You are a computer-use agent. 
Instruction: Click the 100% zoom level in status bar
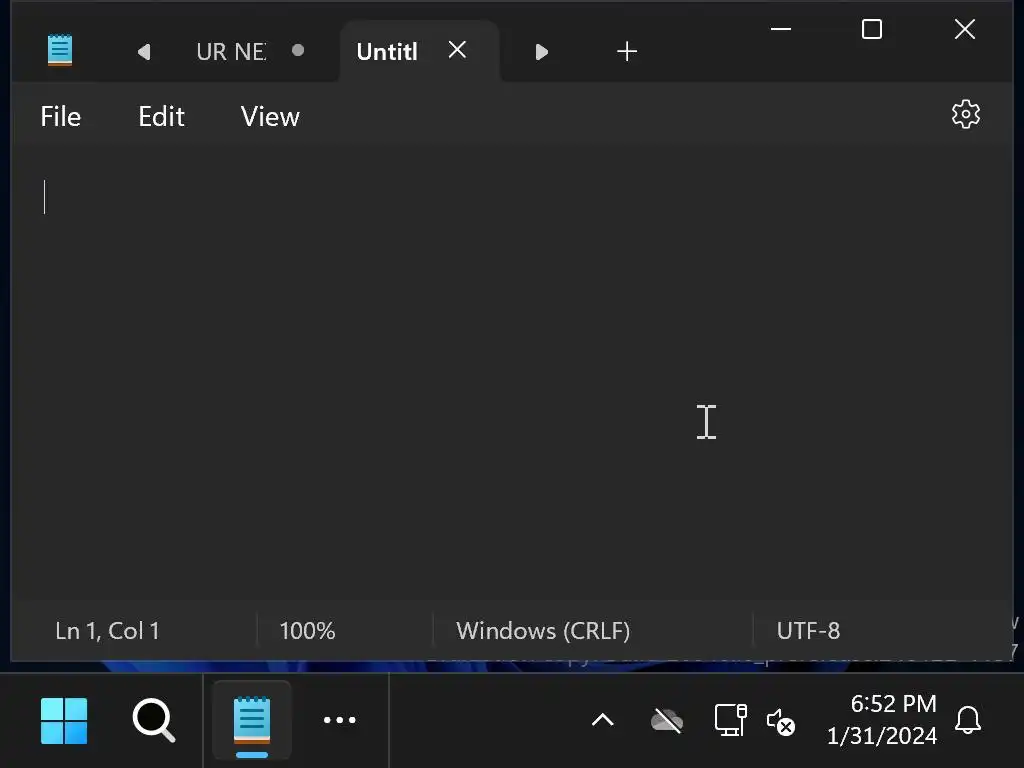coord(307,631)
